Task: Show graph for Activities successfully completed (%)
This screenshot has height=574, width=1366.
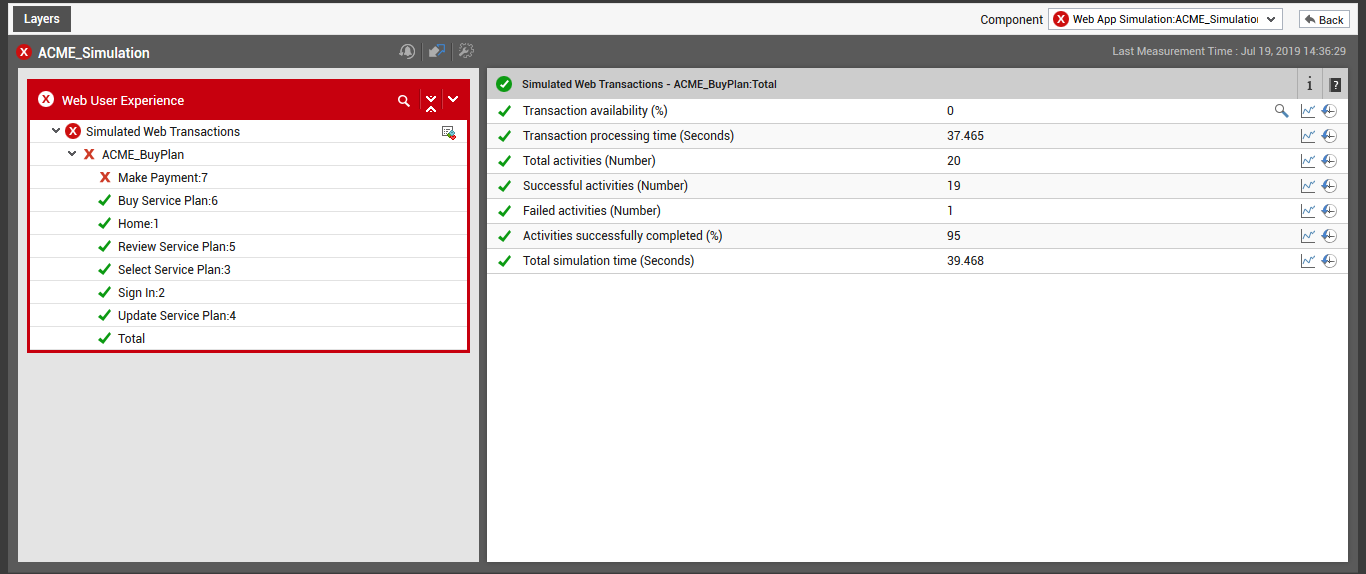Action: [1308, 236]
